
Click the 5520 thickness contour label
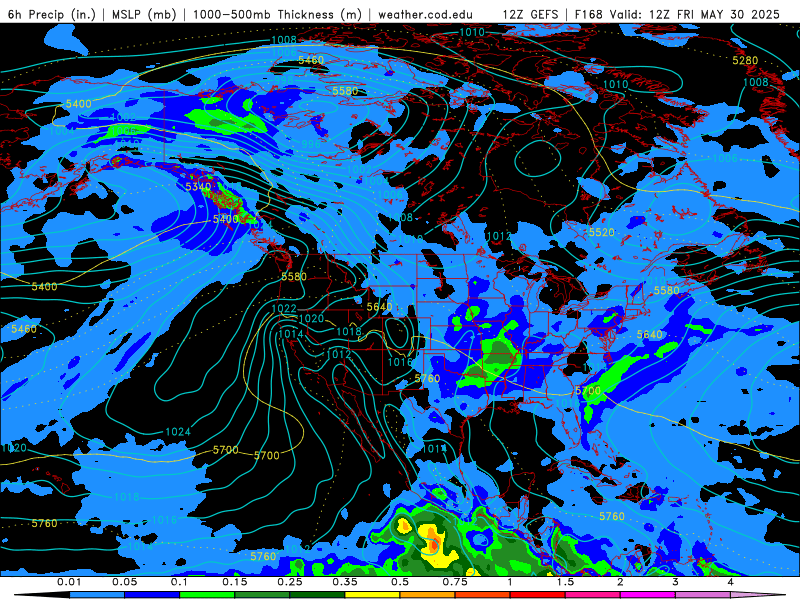602,233
